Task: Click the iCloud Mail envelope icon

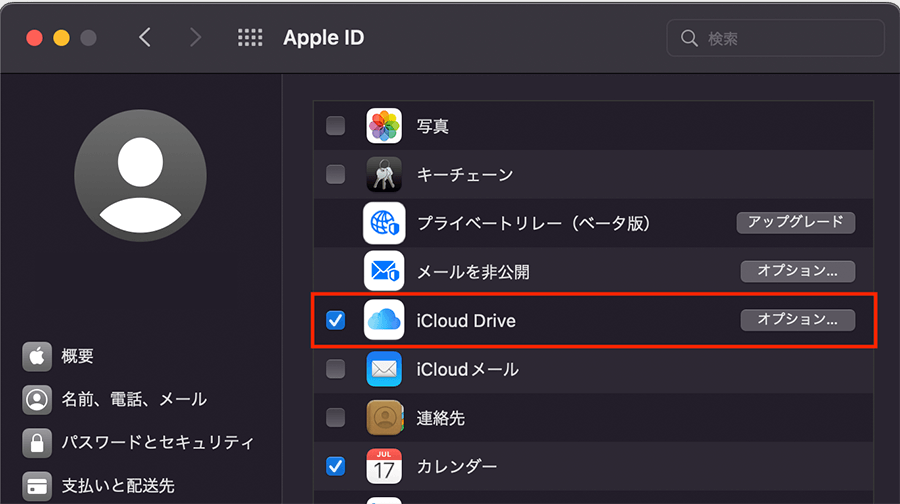Action: tap(384, 369)
